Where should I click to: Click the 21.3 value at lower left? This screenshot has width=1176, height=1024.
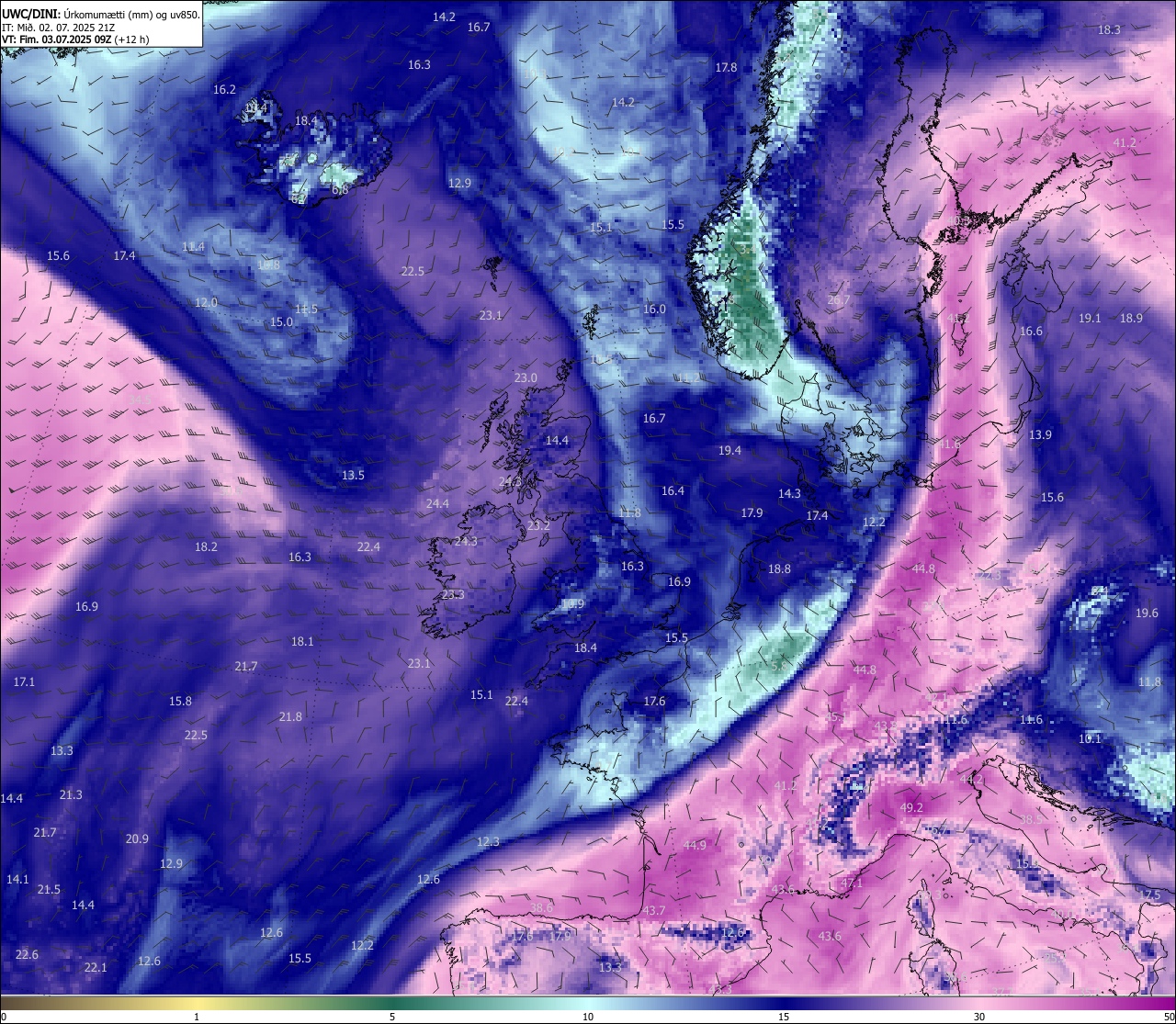(x=71, y=795)
